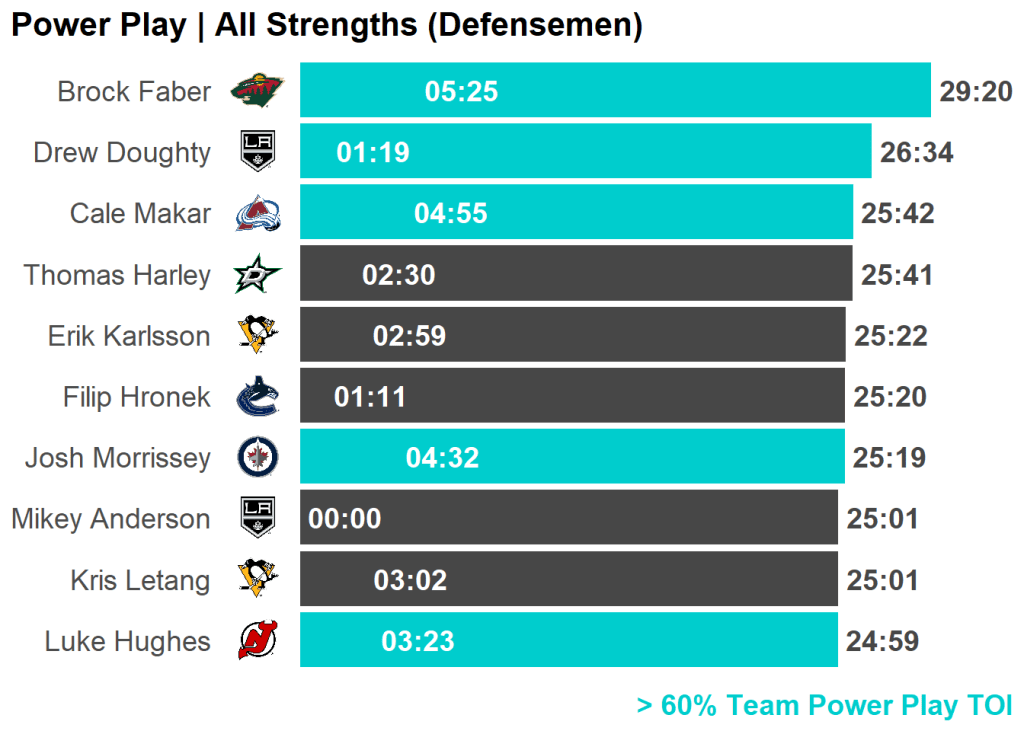
Task: Click the Penguins logo beside Erik Karlsson
Action: point(257,335)
